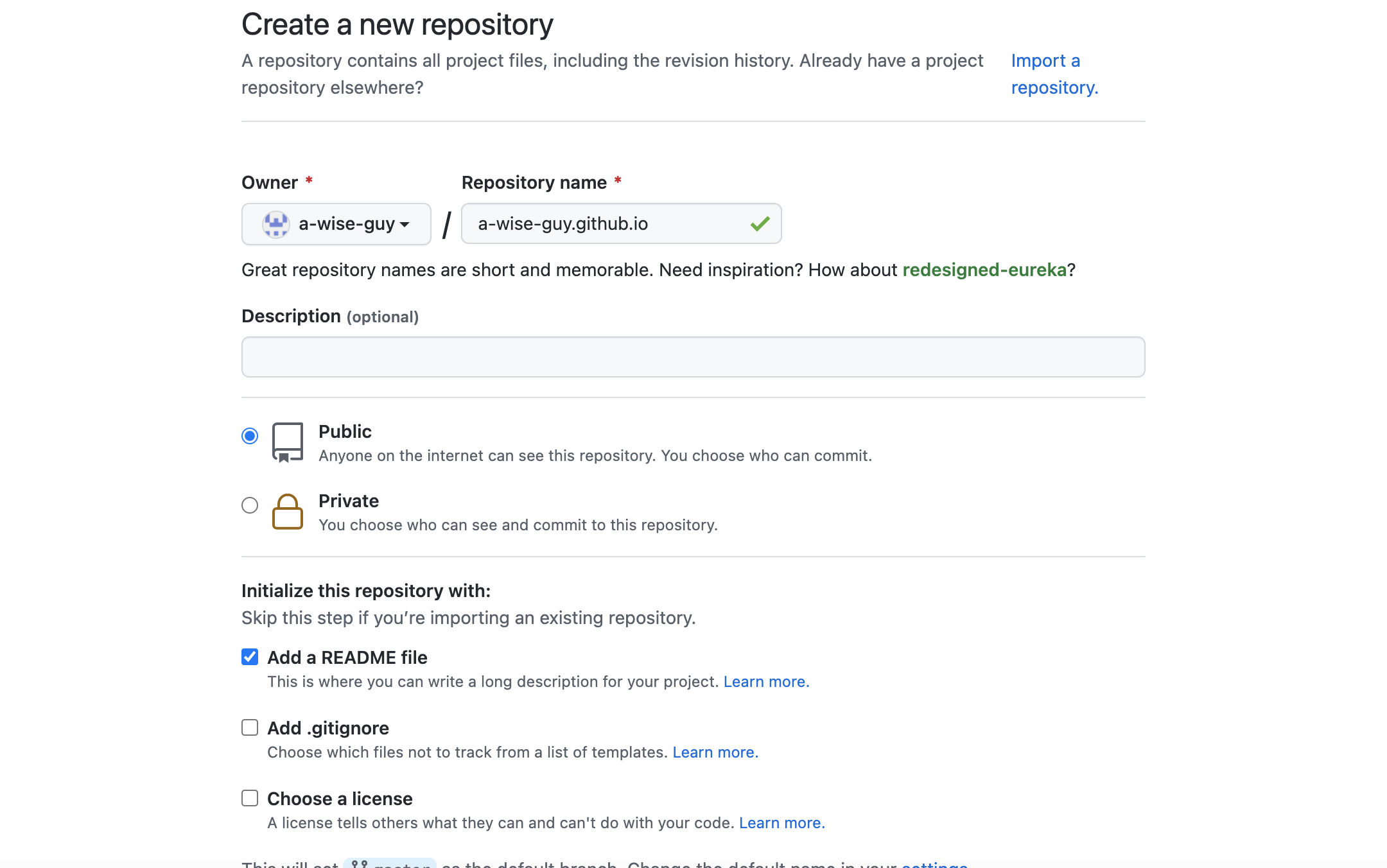Click the branch icon in default branch label

[360, 864]
